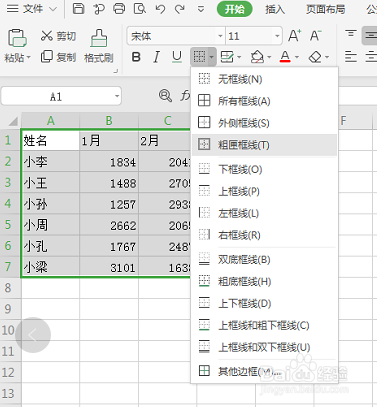Select column A header
Viewport: 377px width, 407px height.
pyautogui.click(x=50, y=121)
